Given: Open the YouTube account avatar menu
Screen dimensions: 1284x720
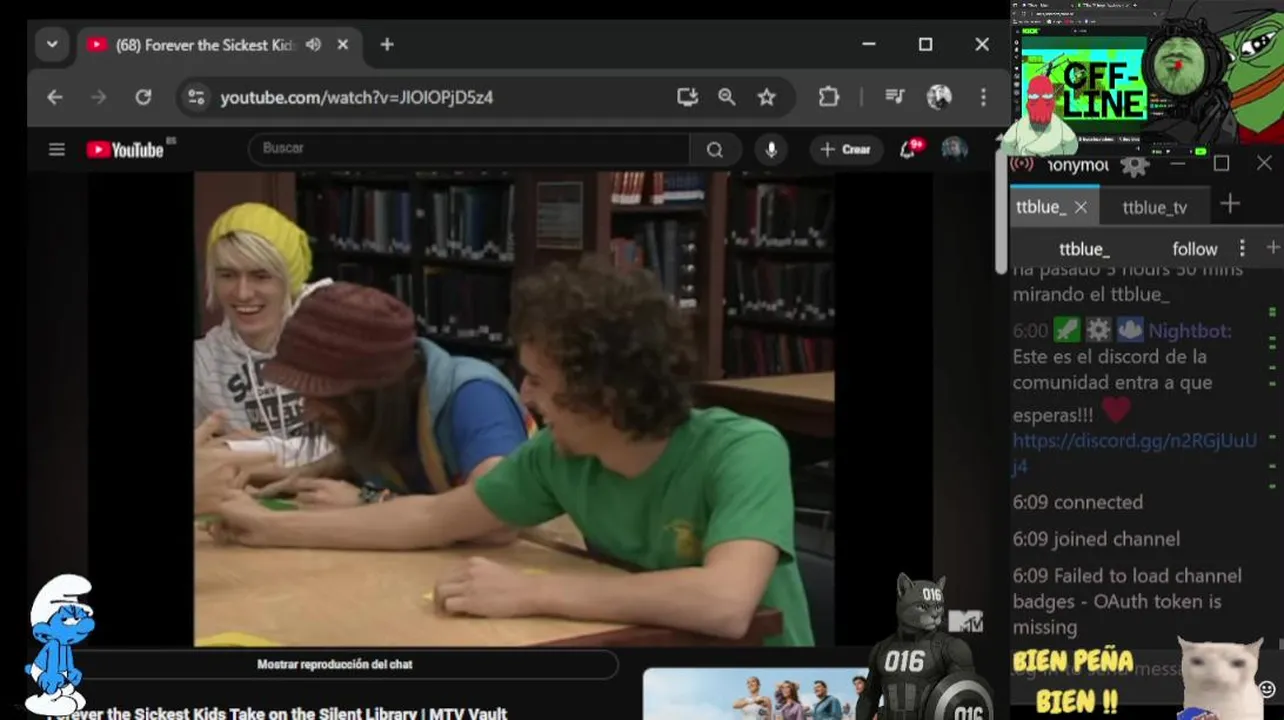Looking at the screenshot, I should pyautogui.click(x=955, y=149).
